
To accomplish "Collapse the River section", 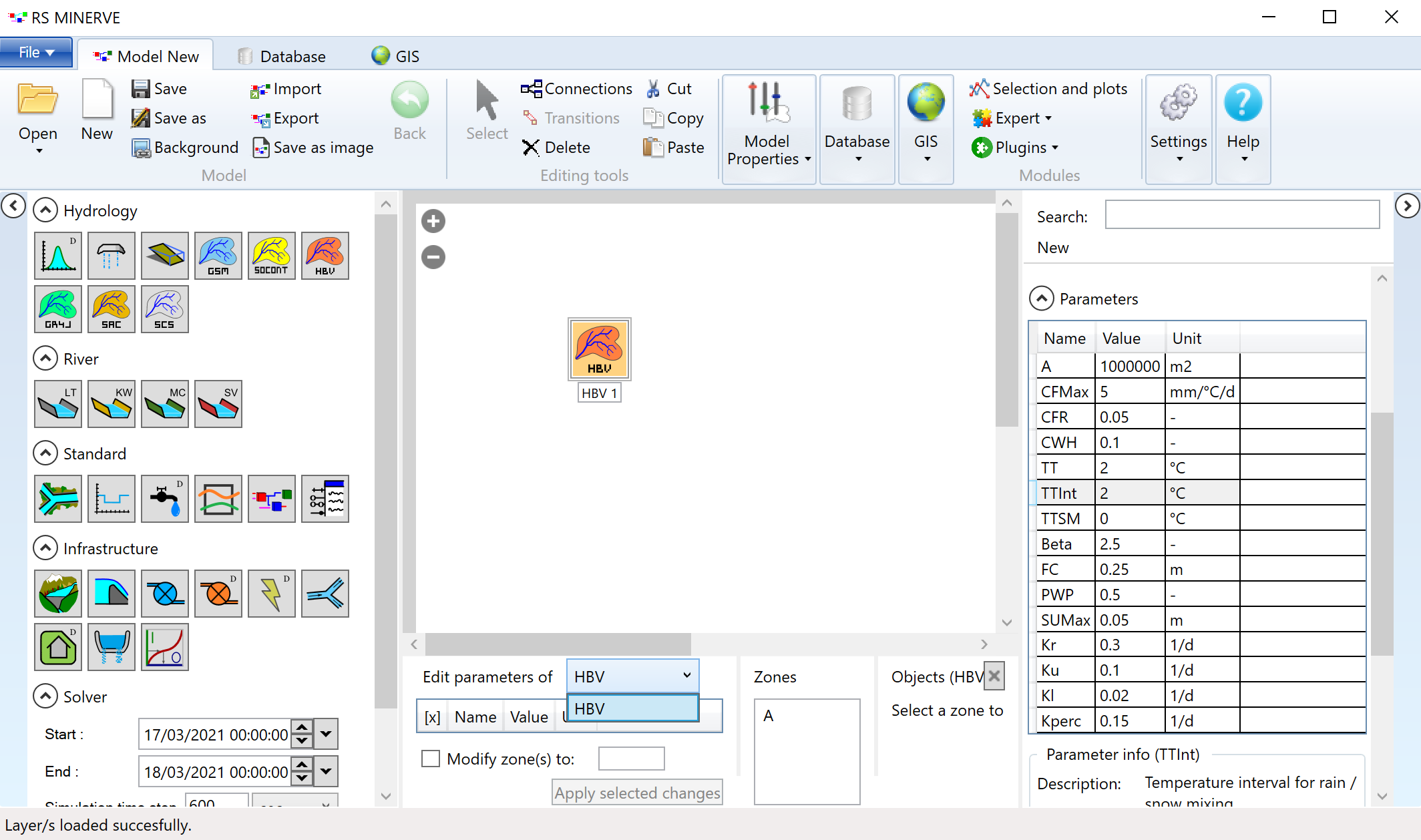I will (x=45, y=359).
